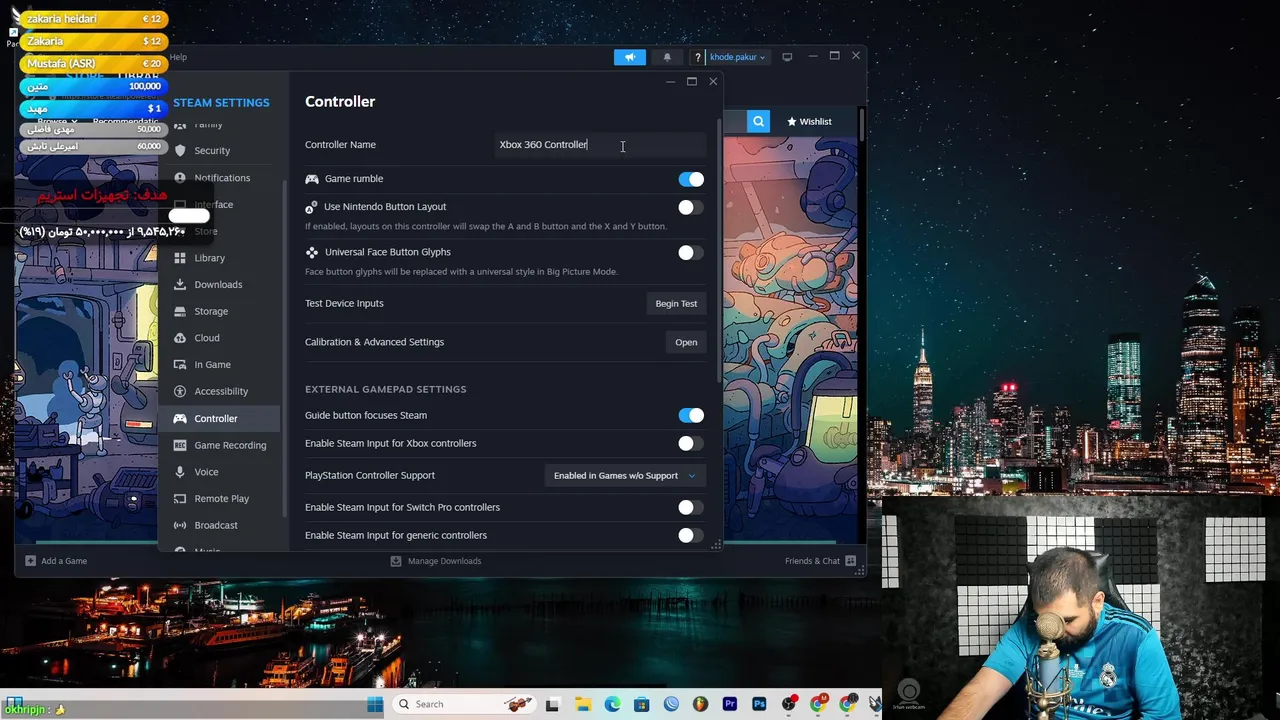Open Security settings via its shield icon
Viewport: 1280px width, 720px height.
pyautogui.click(x=180, y=150)
